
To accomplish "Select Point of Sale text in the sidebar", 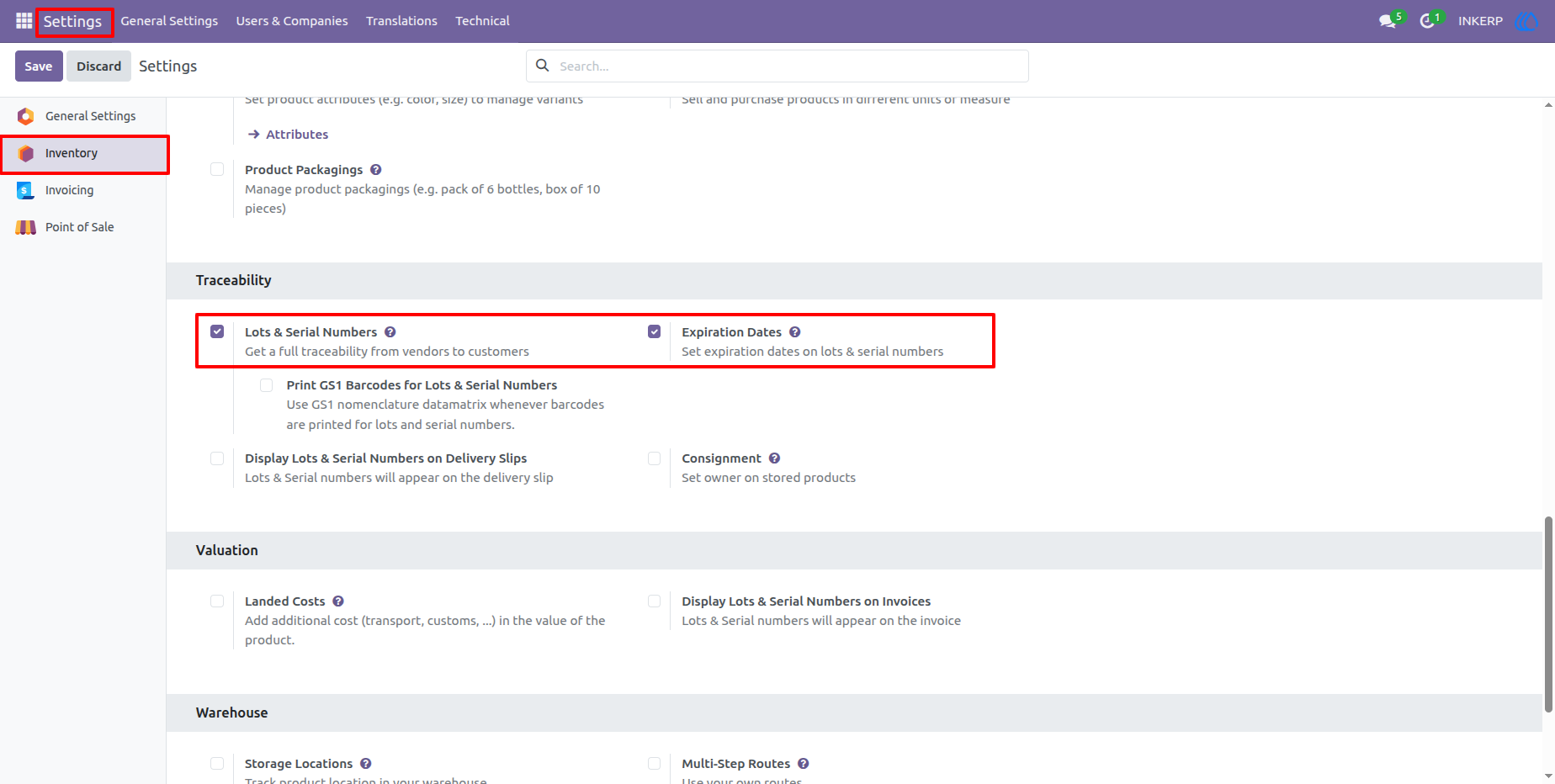I will (80, 227).
